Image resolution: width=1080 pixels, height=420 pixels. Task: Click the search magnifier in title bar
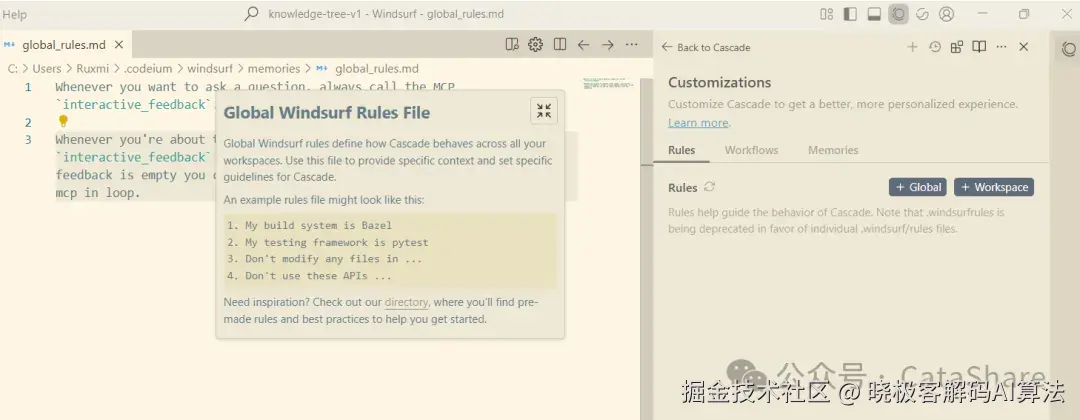251,14
